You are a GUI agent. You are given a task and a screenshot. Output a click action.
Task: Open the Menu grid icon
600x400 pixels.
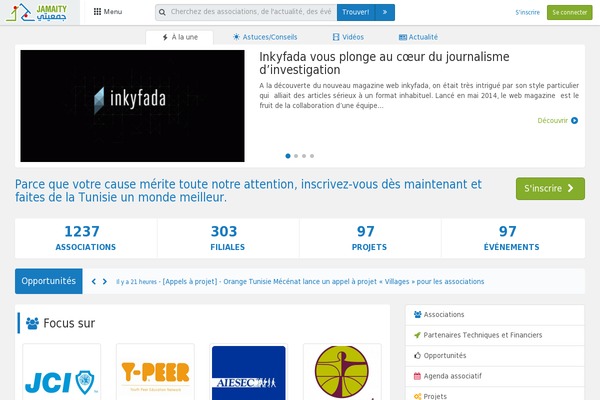[x=97, y=11]
